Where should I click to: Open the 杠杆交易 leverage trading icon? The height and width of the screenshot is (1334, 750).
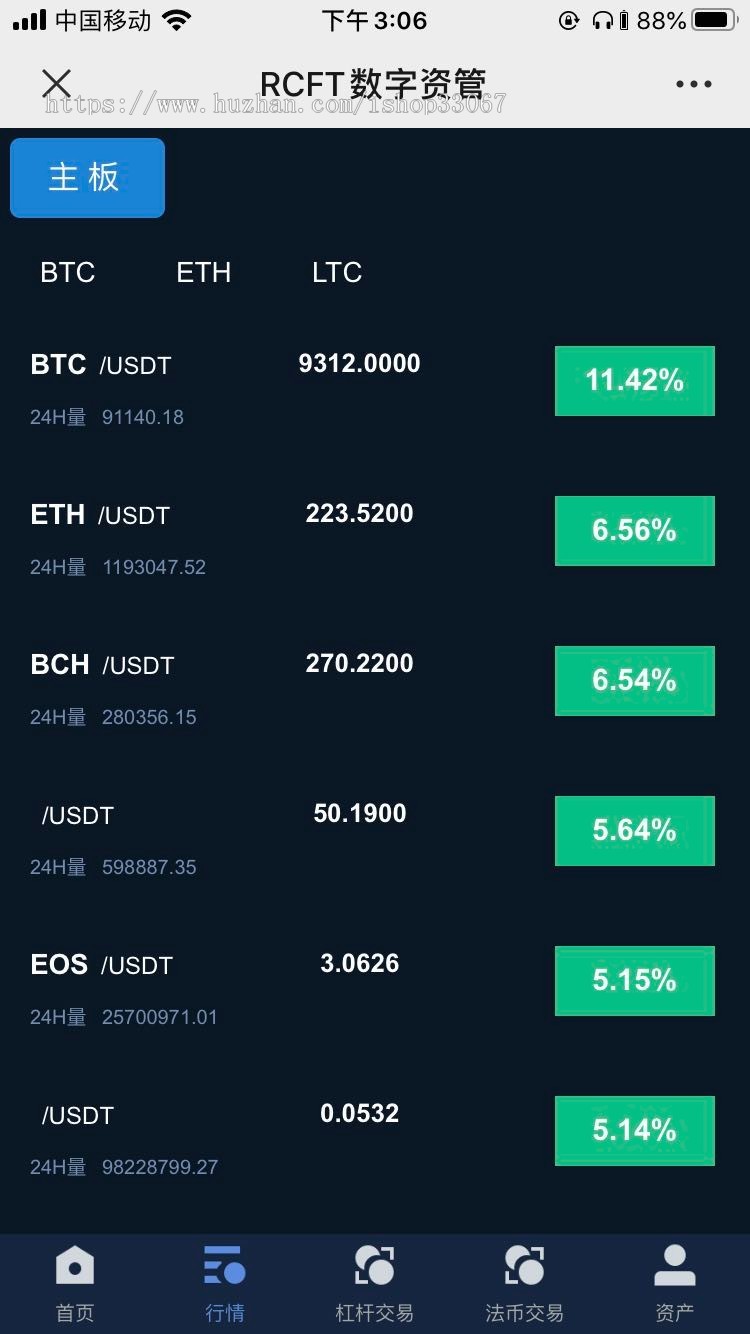pyautogui.click(x=374, y=1266)
